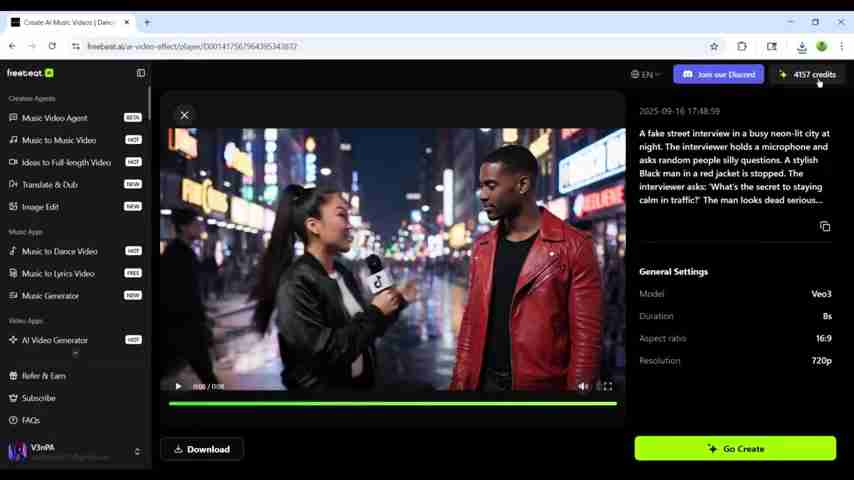Click the prompt description text
The width and height of the screenshot is (854, 480).
pos(735,167)
